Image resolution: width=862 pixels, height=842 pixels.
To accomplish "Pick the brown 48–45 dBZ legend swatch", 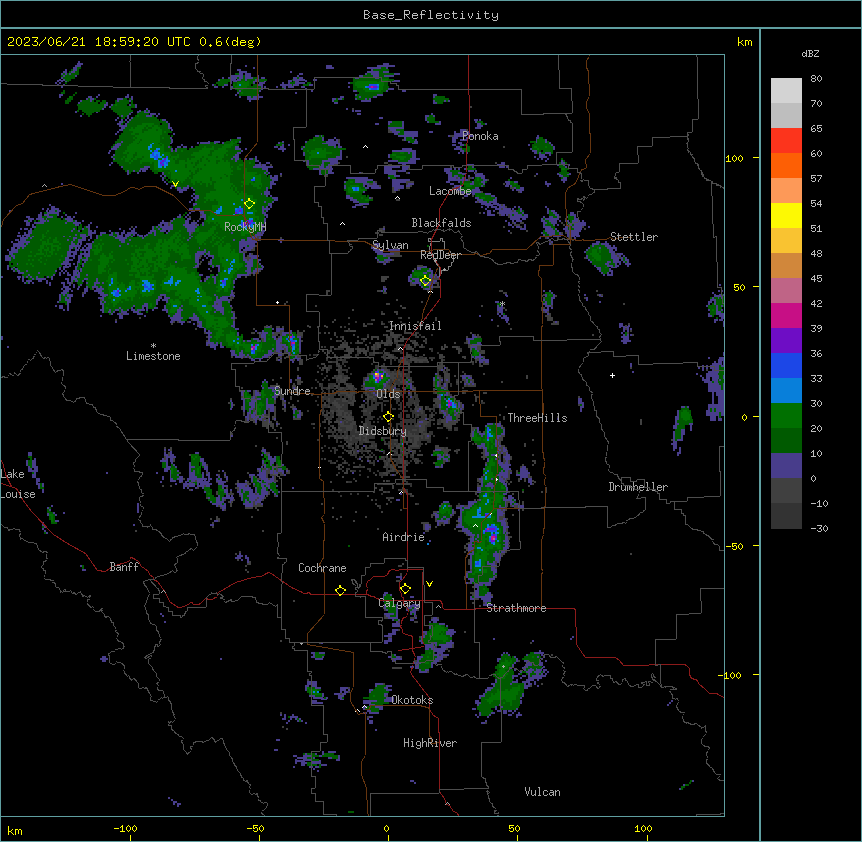I will 786,265.
